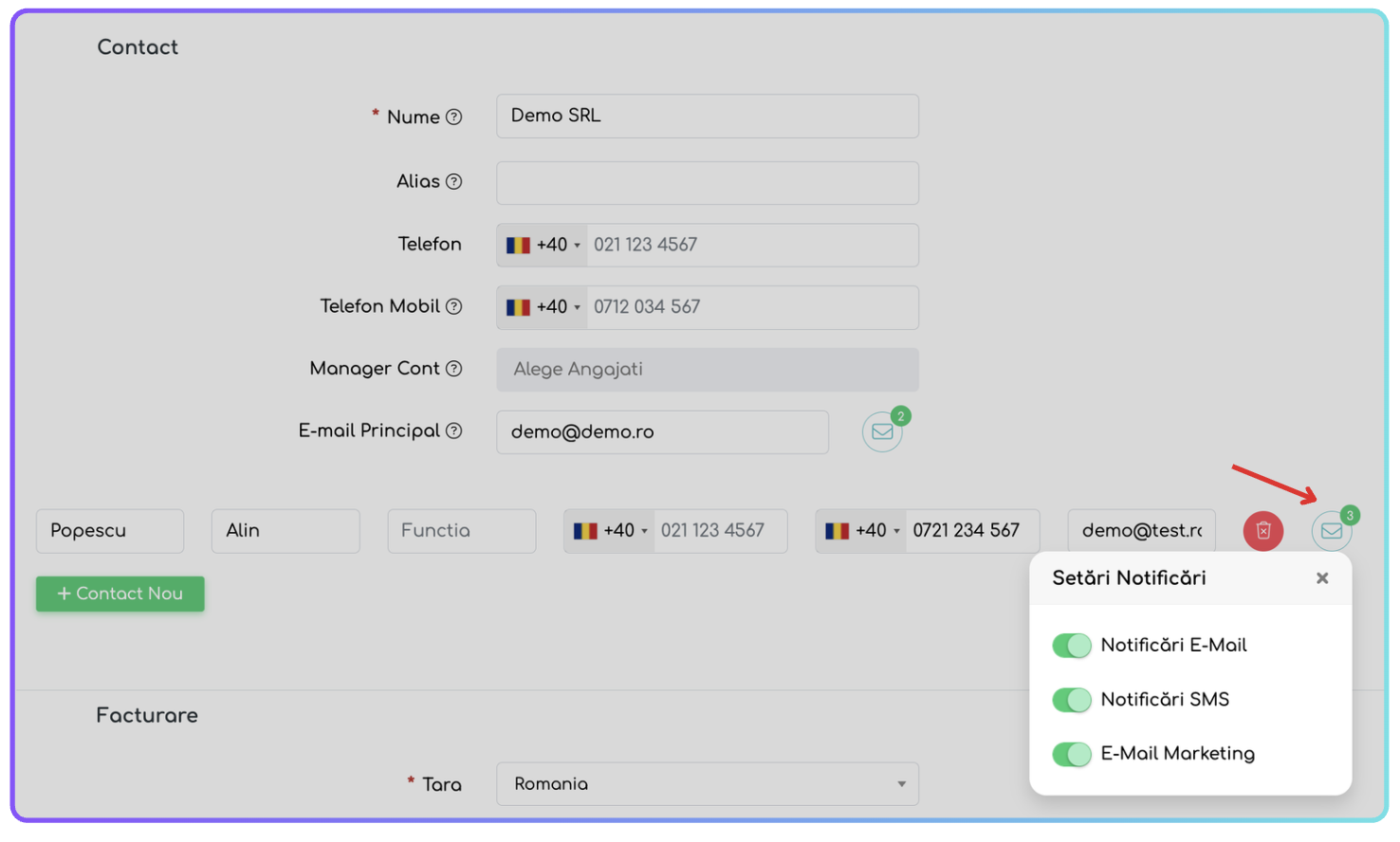Click the Contact Nou button
Screen dimensions: 1400x842
[x=120, y=594]
